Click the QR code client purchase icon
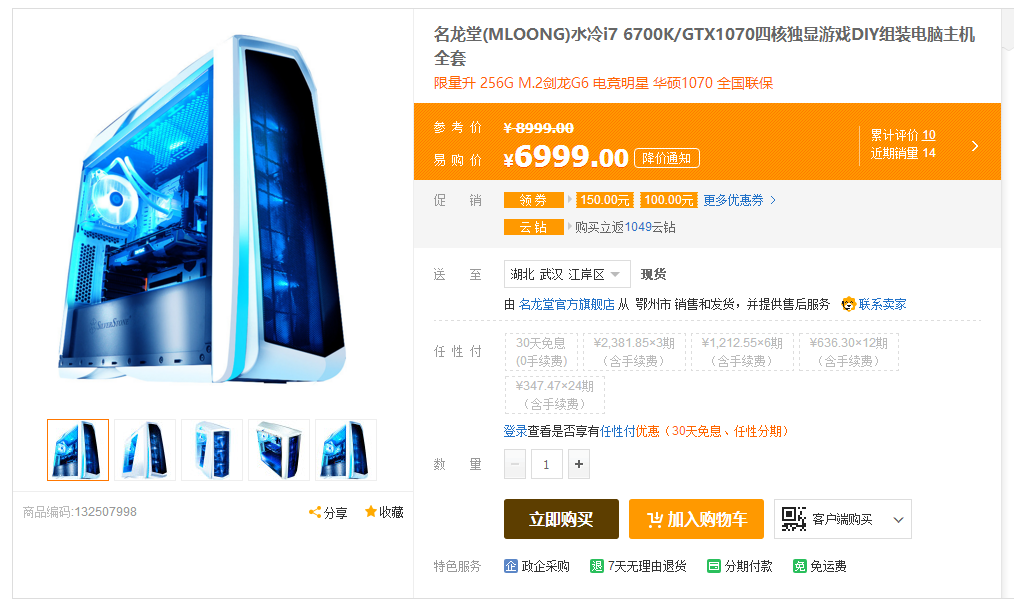Image resolution: width=1014 pixels, height=607 pixels. click(793, 519)
